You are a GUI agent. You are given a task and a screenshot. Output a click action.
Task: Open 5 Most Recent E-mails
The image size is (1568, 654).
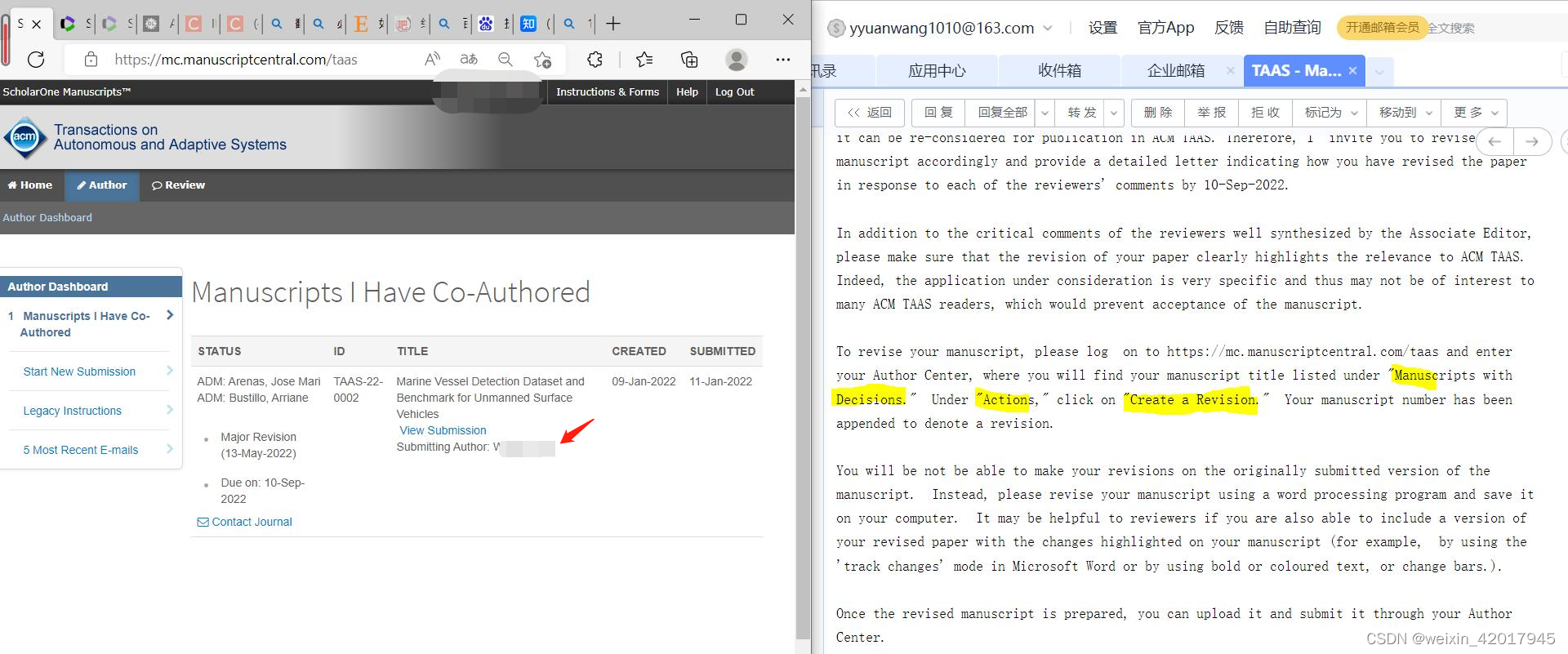point(81,450)
